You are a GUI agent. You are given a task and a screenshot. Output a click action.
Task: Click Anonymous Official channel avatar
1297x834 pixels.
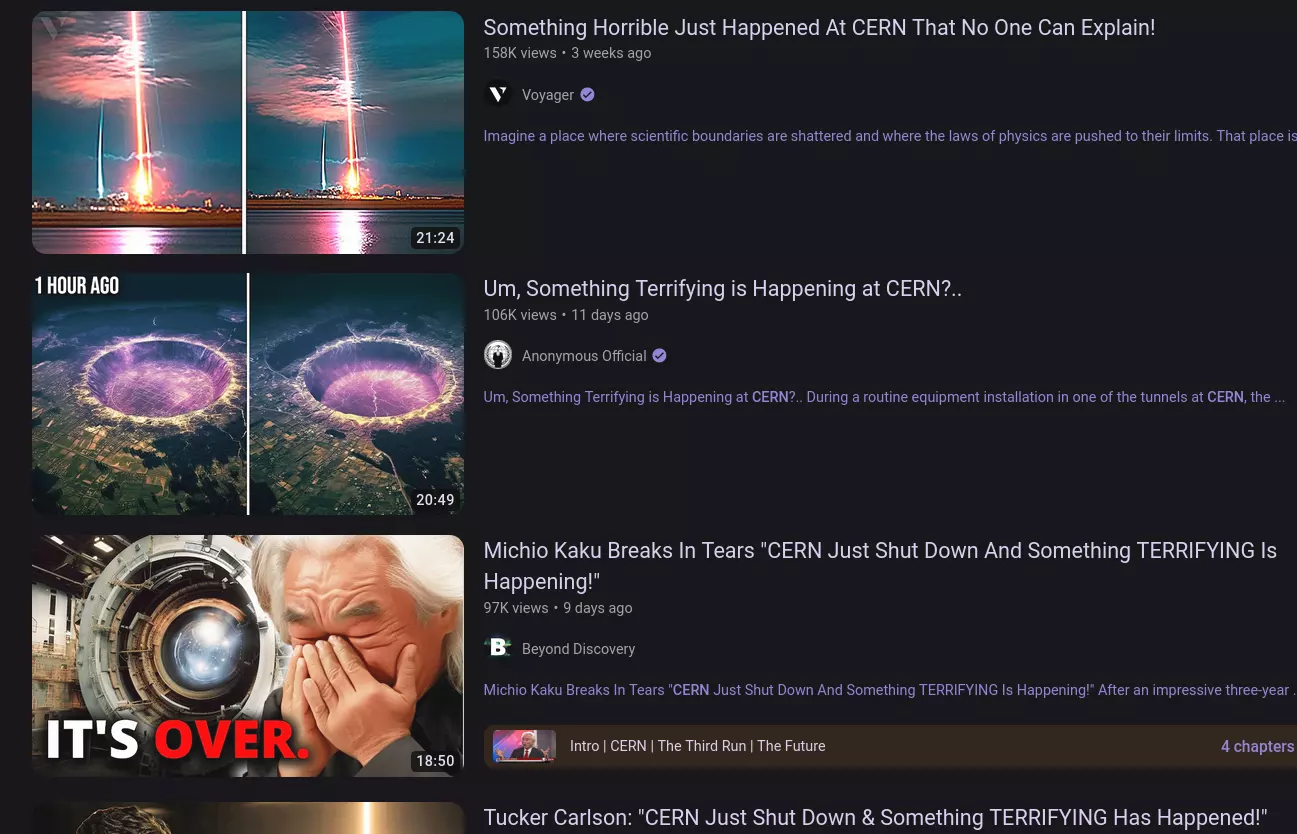click(x=498, y=355)
